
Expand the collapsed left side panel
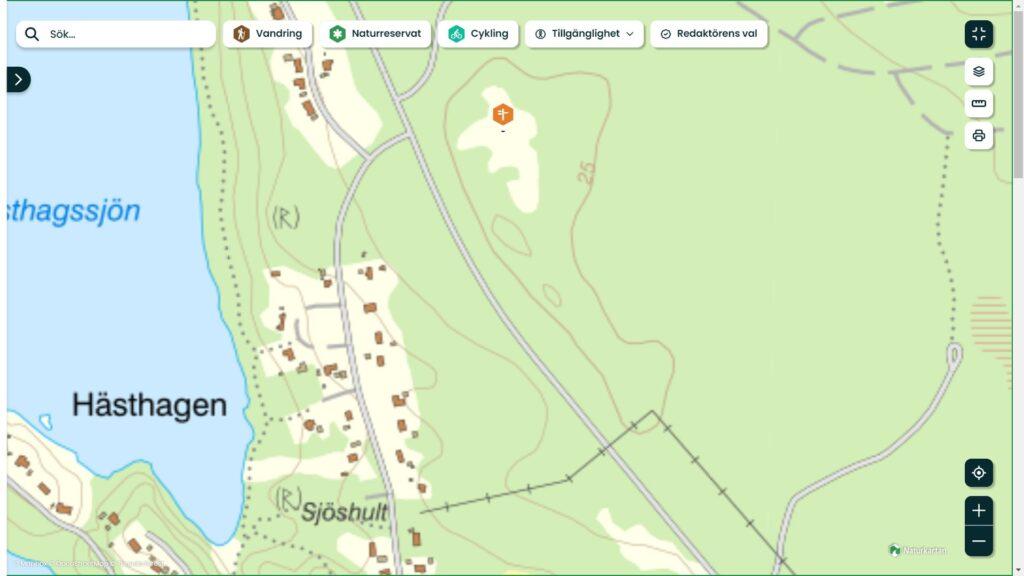pos(18,80)
